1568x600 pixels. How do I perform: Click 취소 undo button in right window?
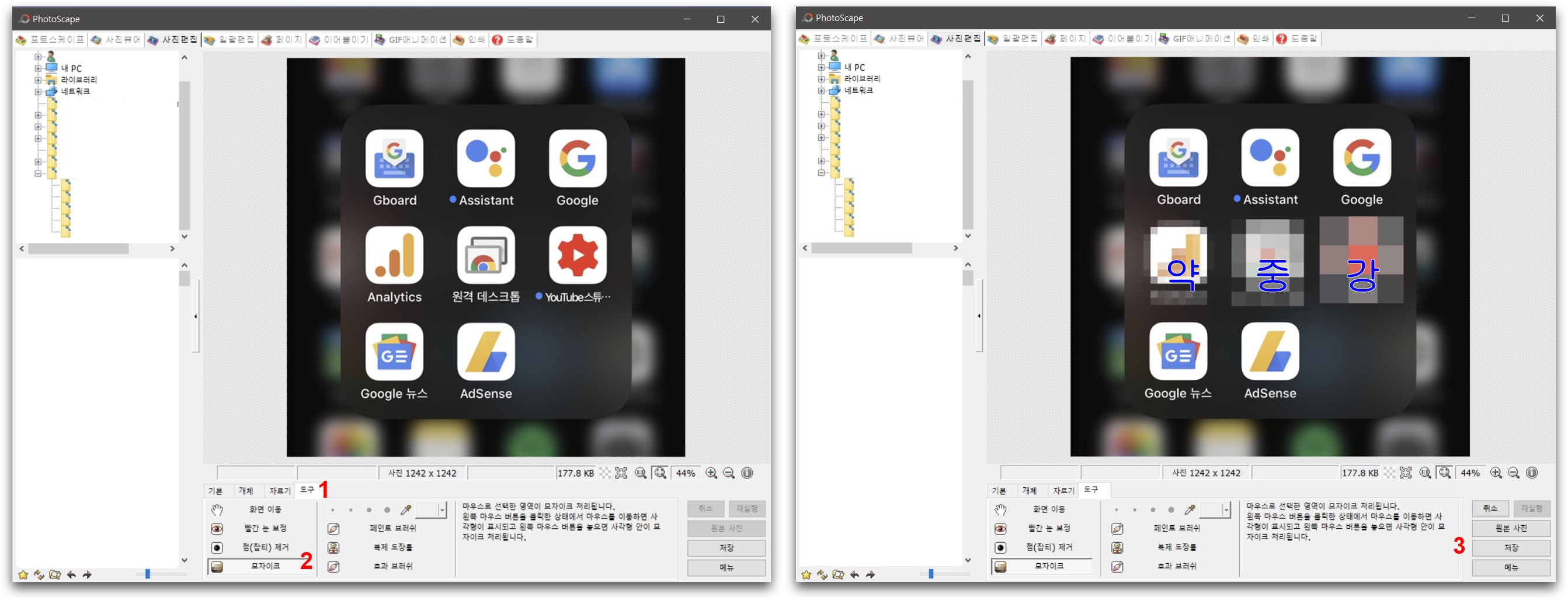click(1490, 509)
